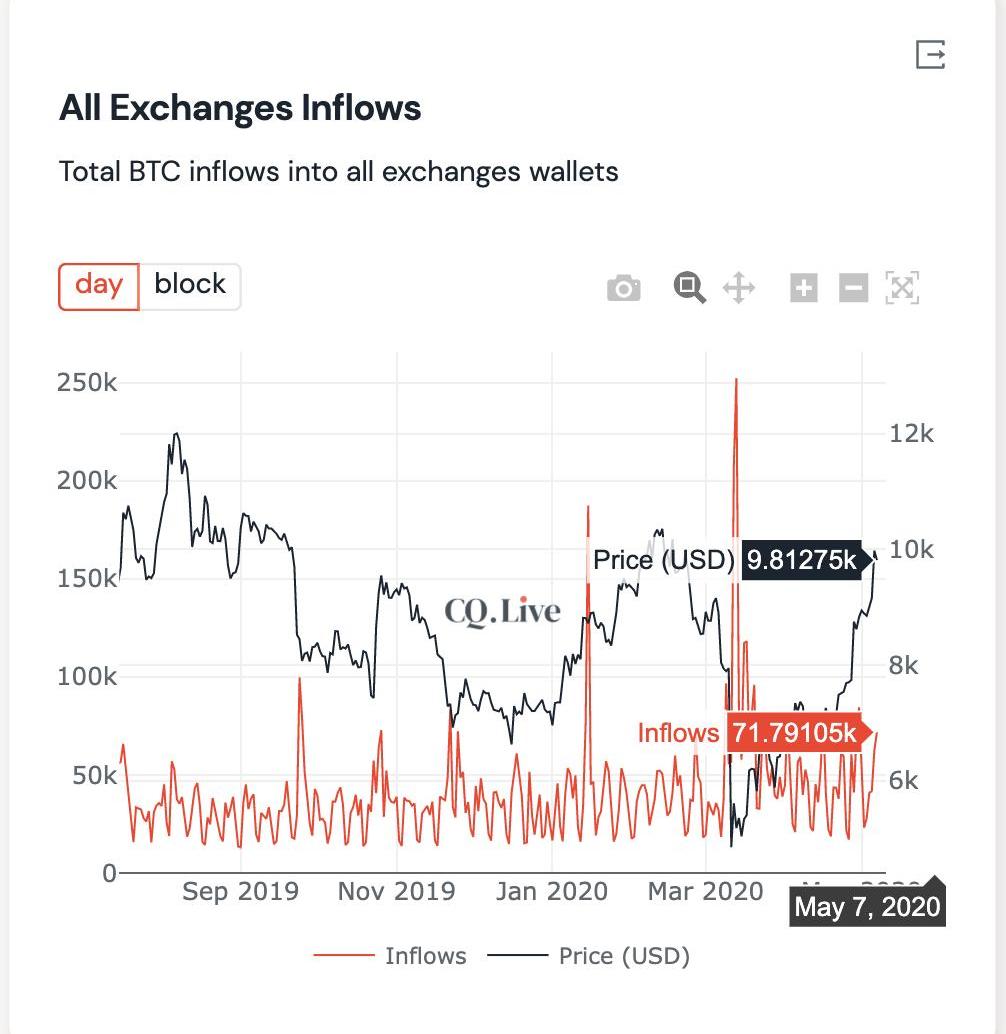Viewport: 1006px width, 1034px height.
Task: Switch to the block view
Action: (x=190, y=286)
